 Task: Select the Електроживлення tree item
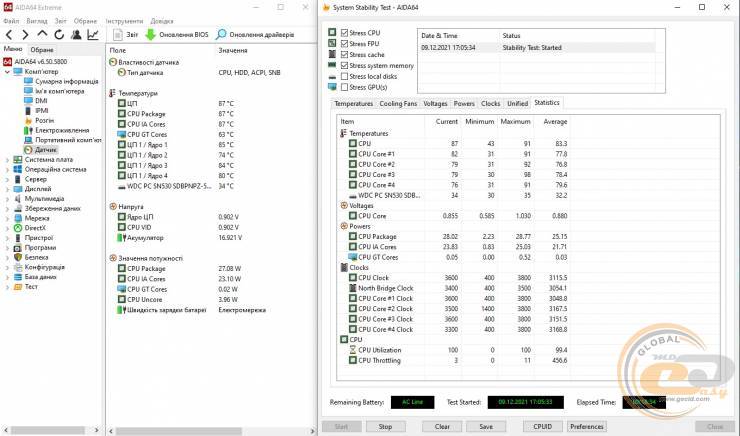click(x=62, y=130)
